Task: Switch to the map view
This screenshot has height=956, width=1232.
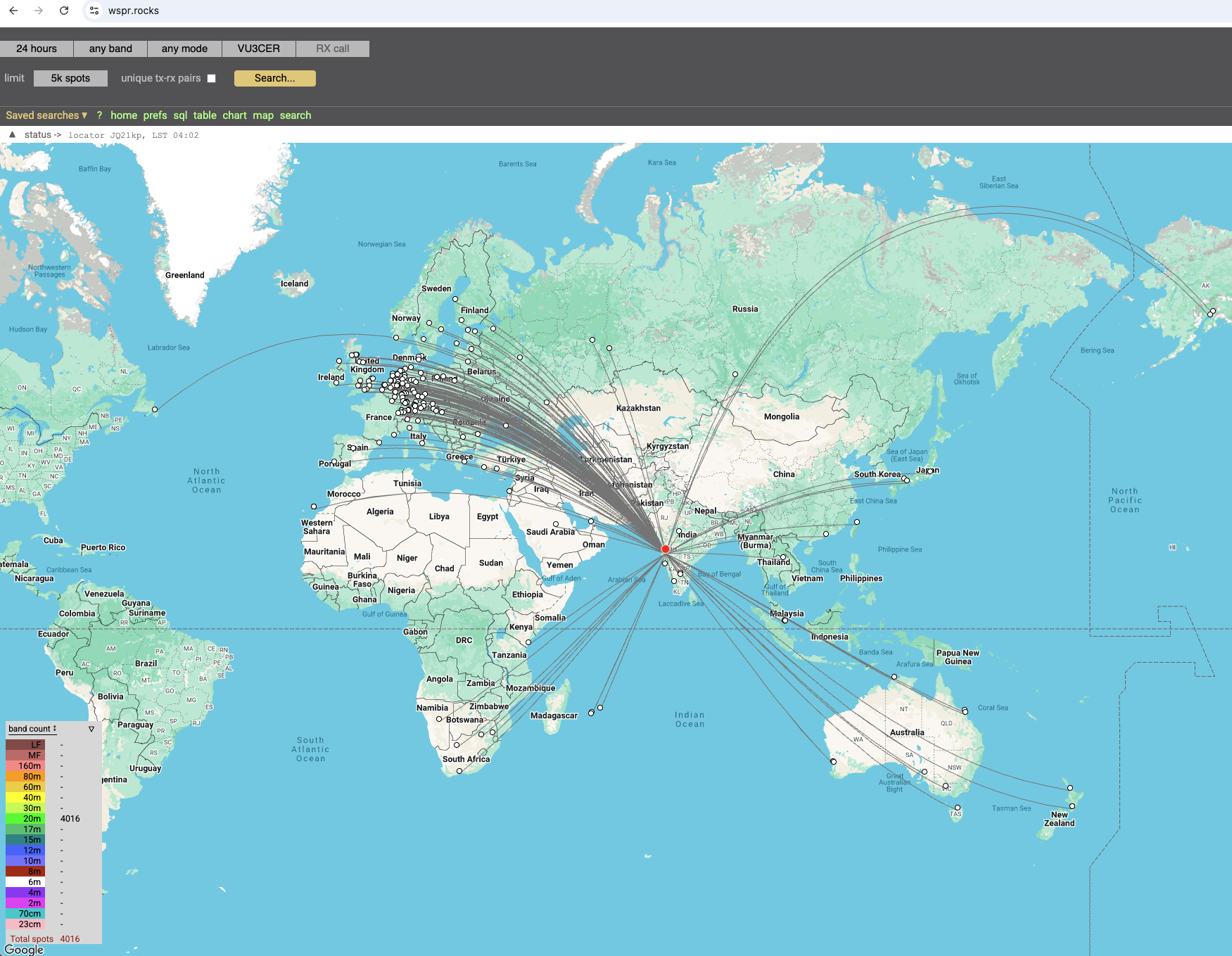Action: [x=263, y=115]
